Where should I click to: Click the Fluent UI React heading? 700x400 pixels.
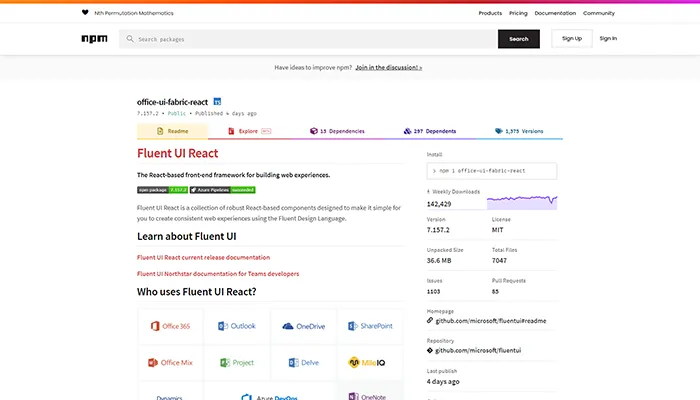click(178, 153)
